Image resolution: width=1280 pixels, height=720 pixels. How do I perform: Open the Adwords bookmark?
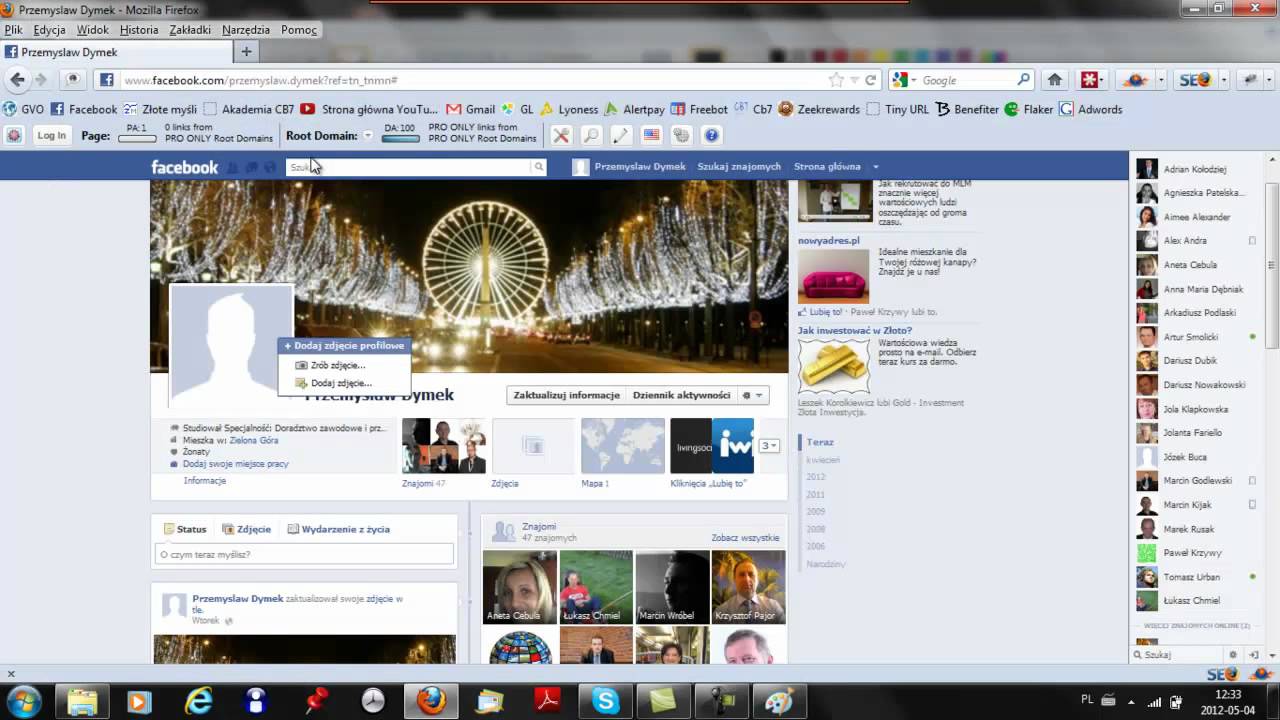tap(1091, 109)
